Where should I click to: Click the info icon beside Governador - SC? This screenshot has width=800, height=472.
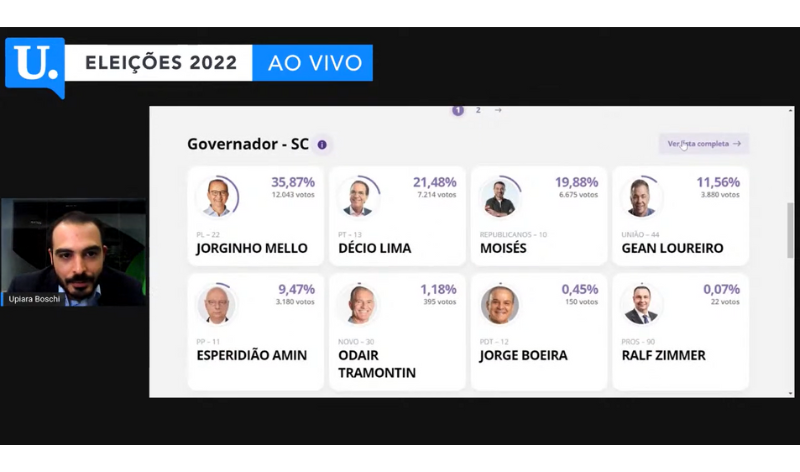click(322, 145)
